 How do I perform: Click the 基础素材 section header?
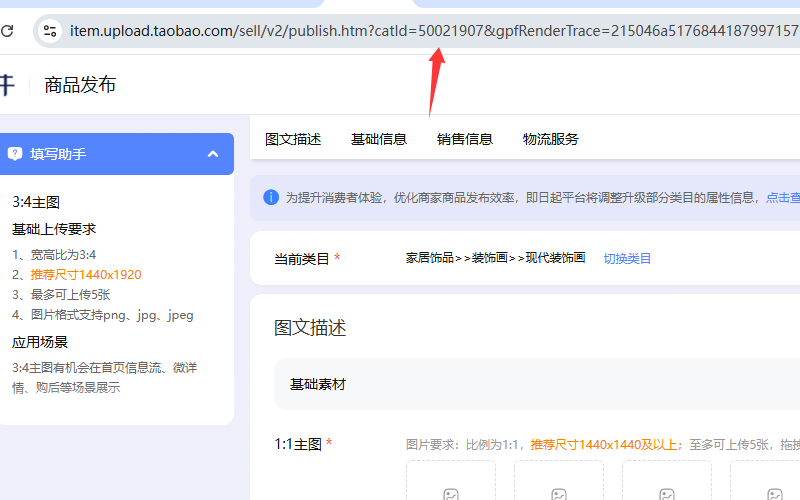[318, 384]
